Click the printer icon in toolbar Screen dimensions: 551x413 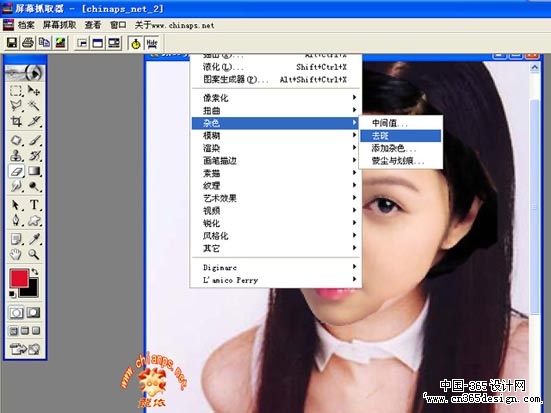[x=28, y=43]
